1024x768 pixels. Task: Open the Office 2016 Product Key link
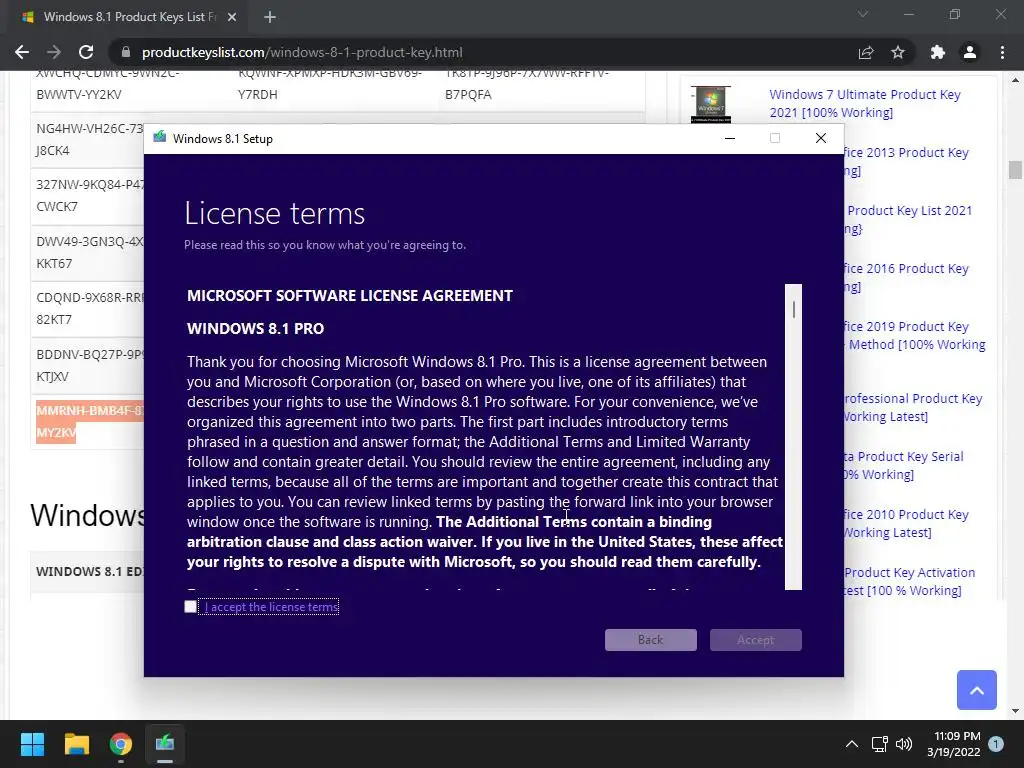point(905,277)
